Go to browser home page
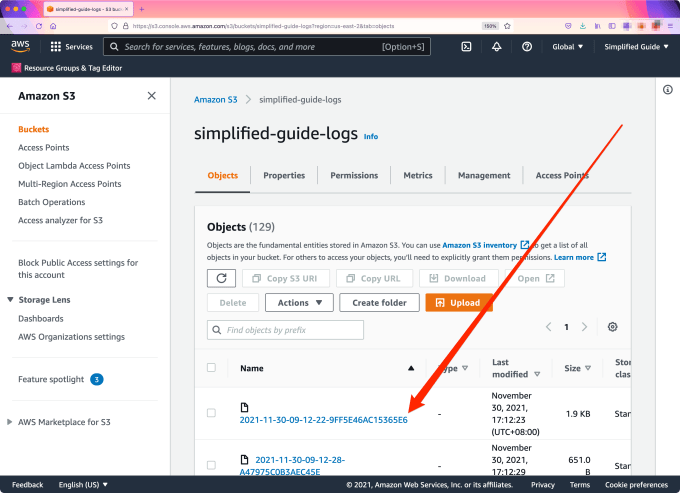This screenshot has width=680, height=493. (53, 26)
